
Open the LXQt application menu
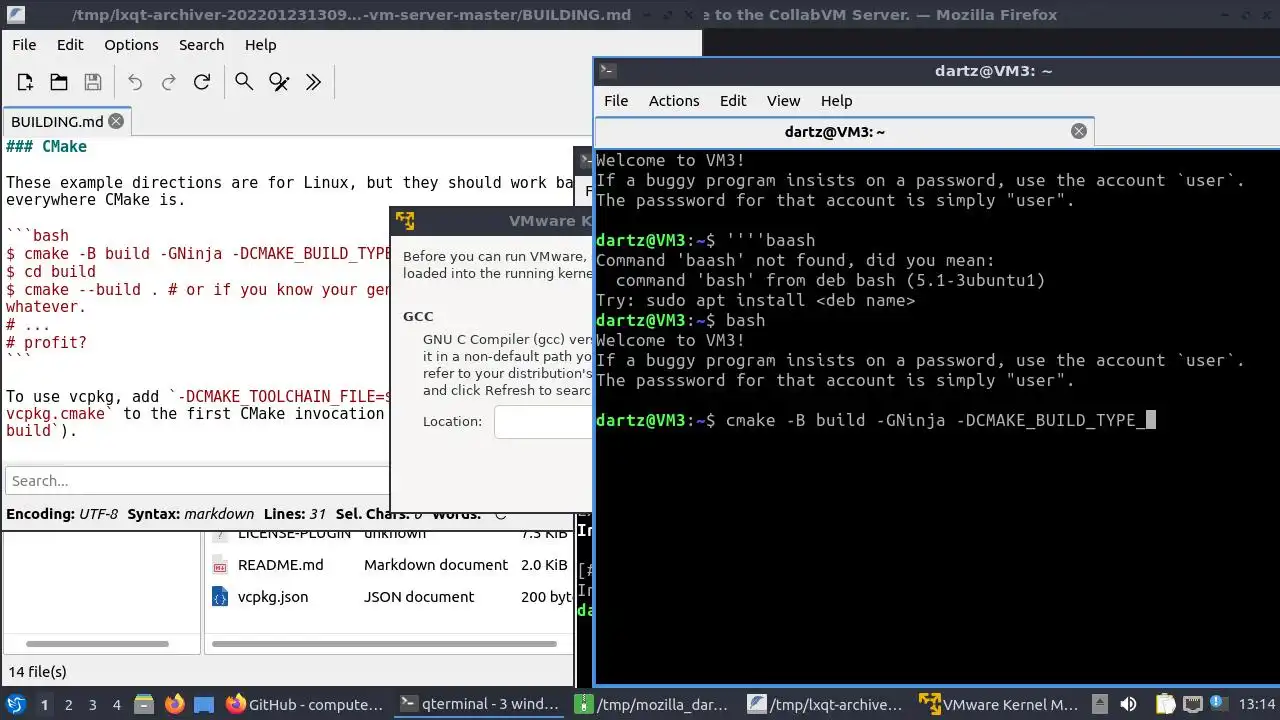[x=15, y=705]
